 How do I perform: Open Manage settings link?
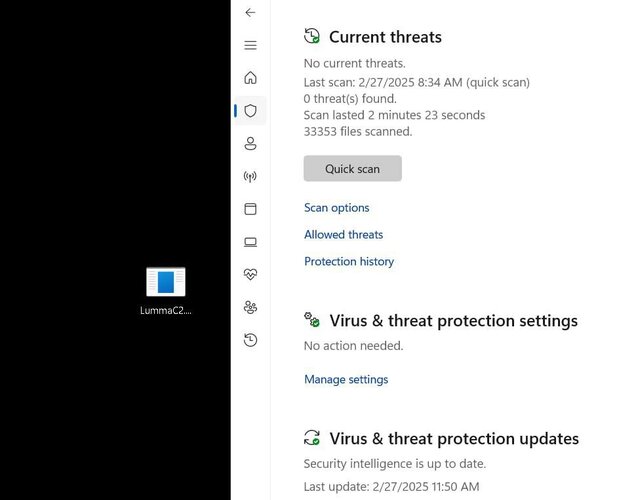(346, 379)
